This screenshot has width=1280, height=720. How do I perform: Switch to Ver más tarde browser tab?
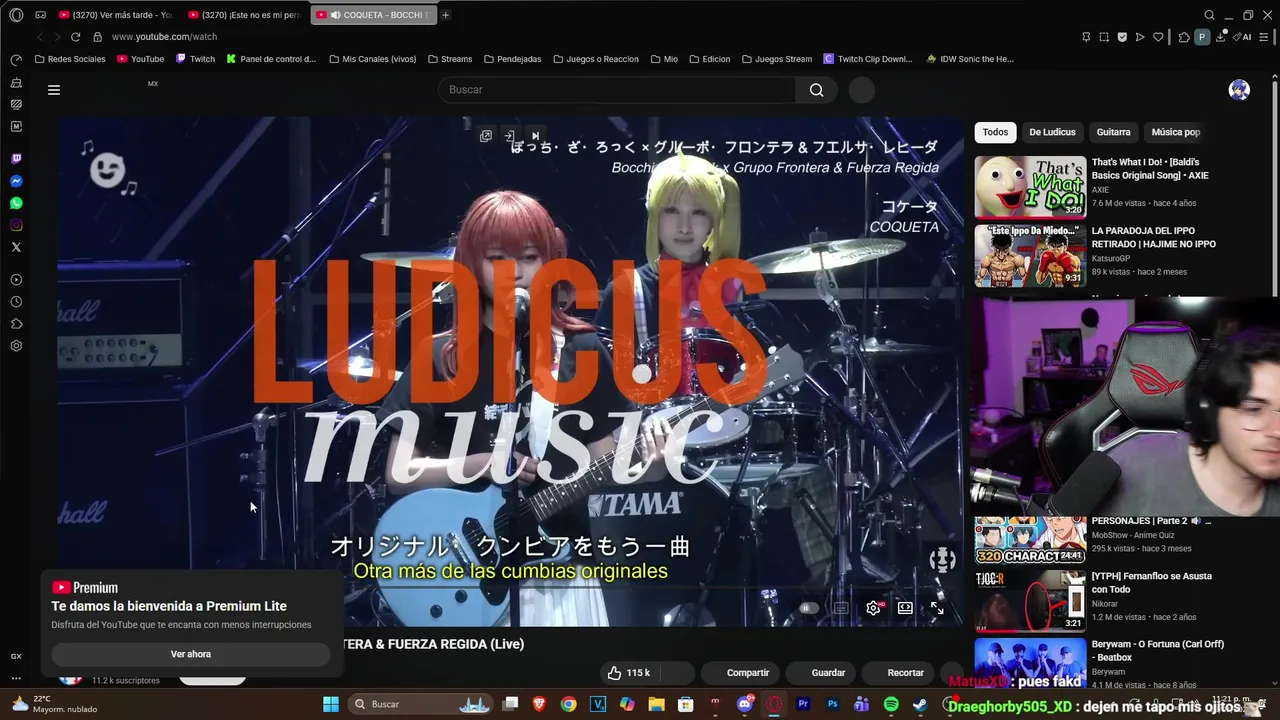pos(115,15)
